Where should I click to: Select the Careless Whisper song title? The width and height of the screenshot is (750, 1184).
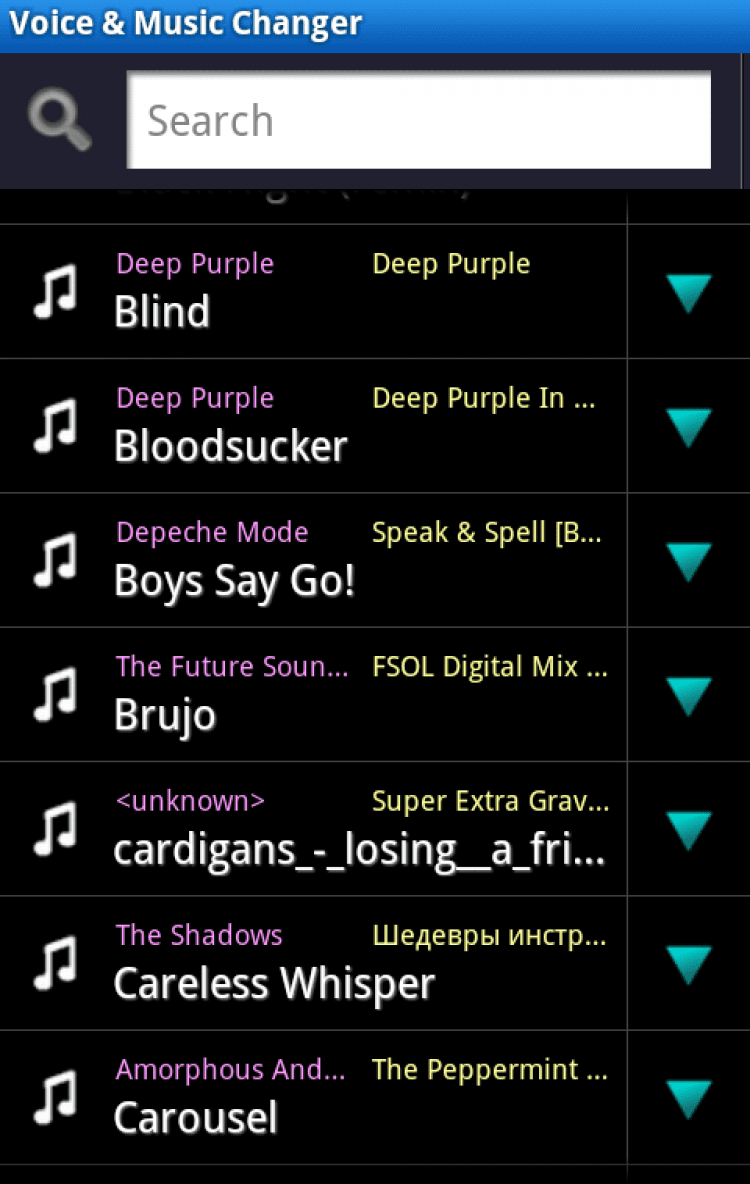tap(274, 984)
